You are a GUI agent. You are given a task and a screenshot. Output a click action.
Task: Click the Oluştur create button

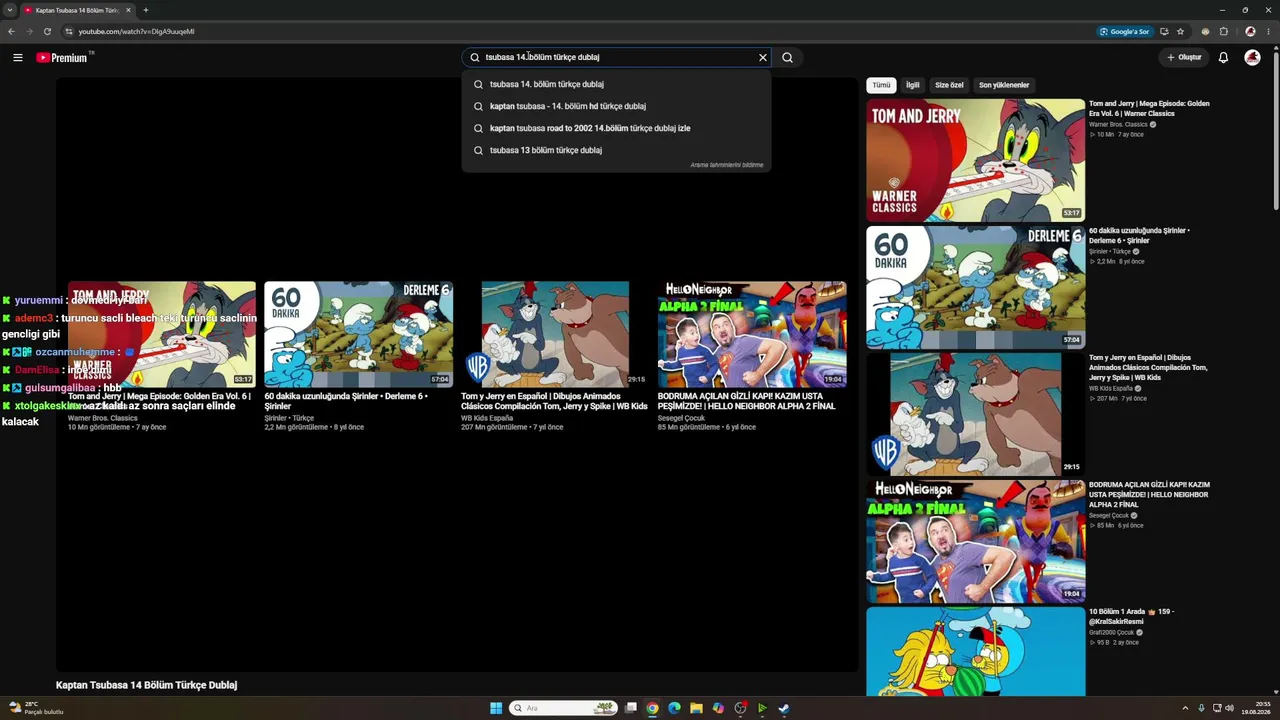click(1184, 58)
